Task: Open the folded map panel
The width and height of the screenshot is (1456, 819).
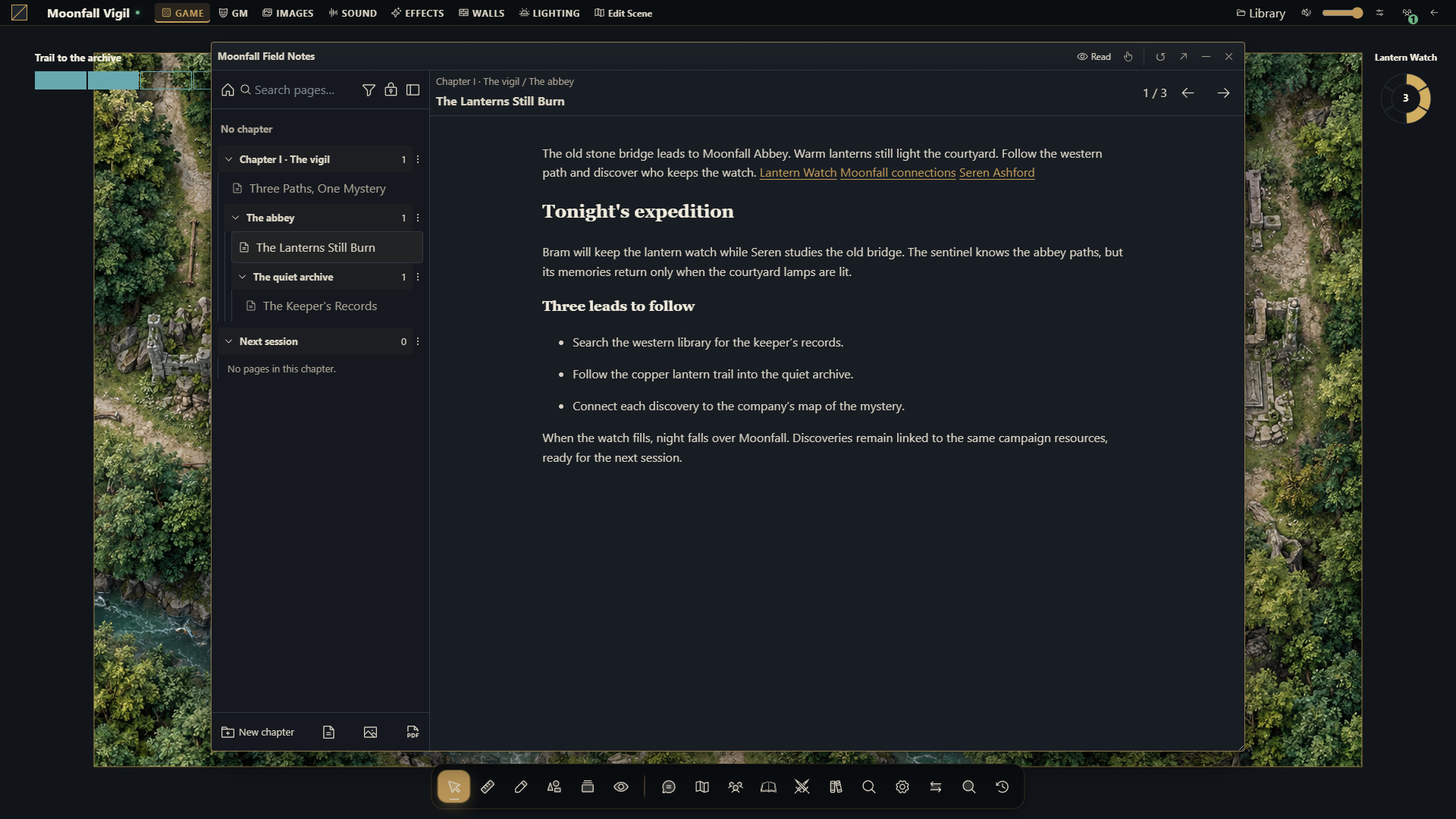Action: [702, 786]
